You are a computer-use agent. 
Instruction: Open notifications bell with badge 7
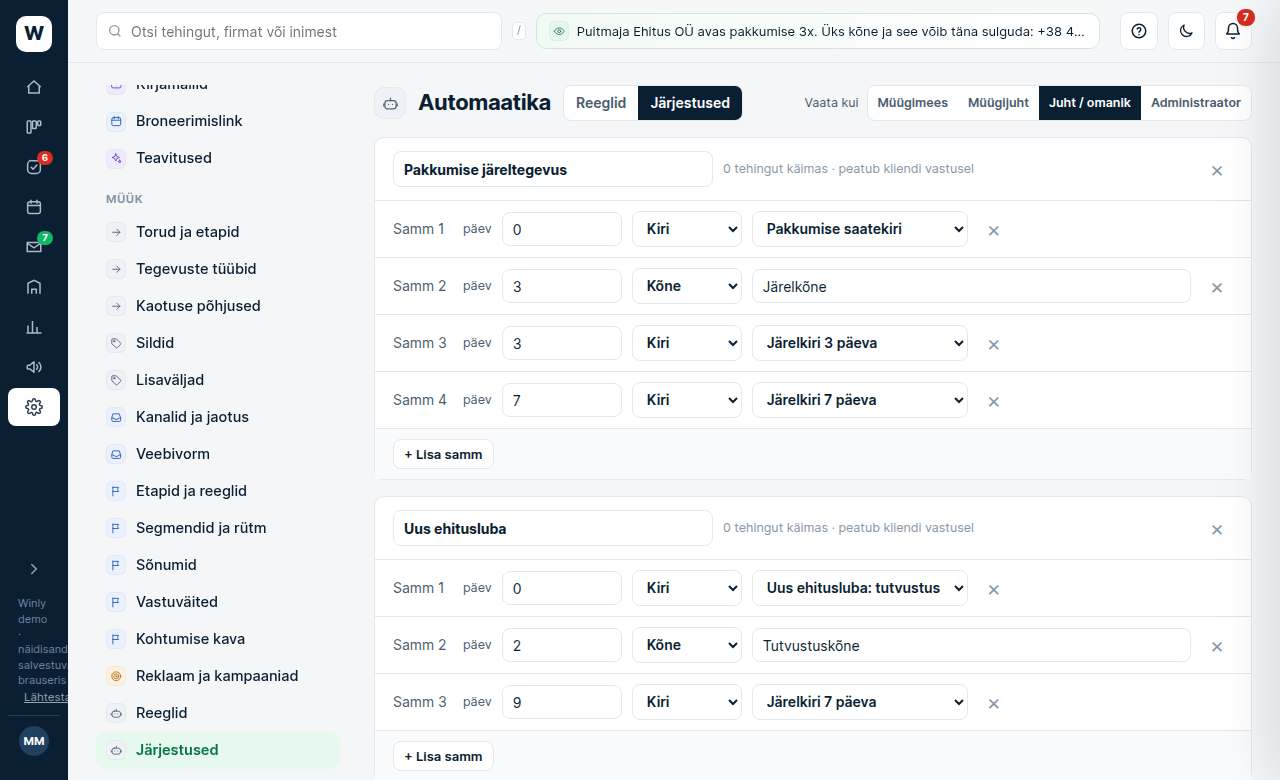tap(1233, 31)
